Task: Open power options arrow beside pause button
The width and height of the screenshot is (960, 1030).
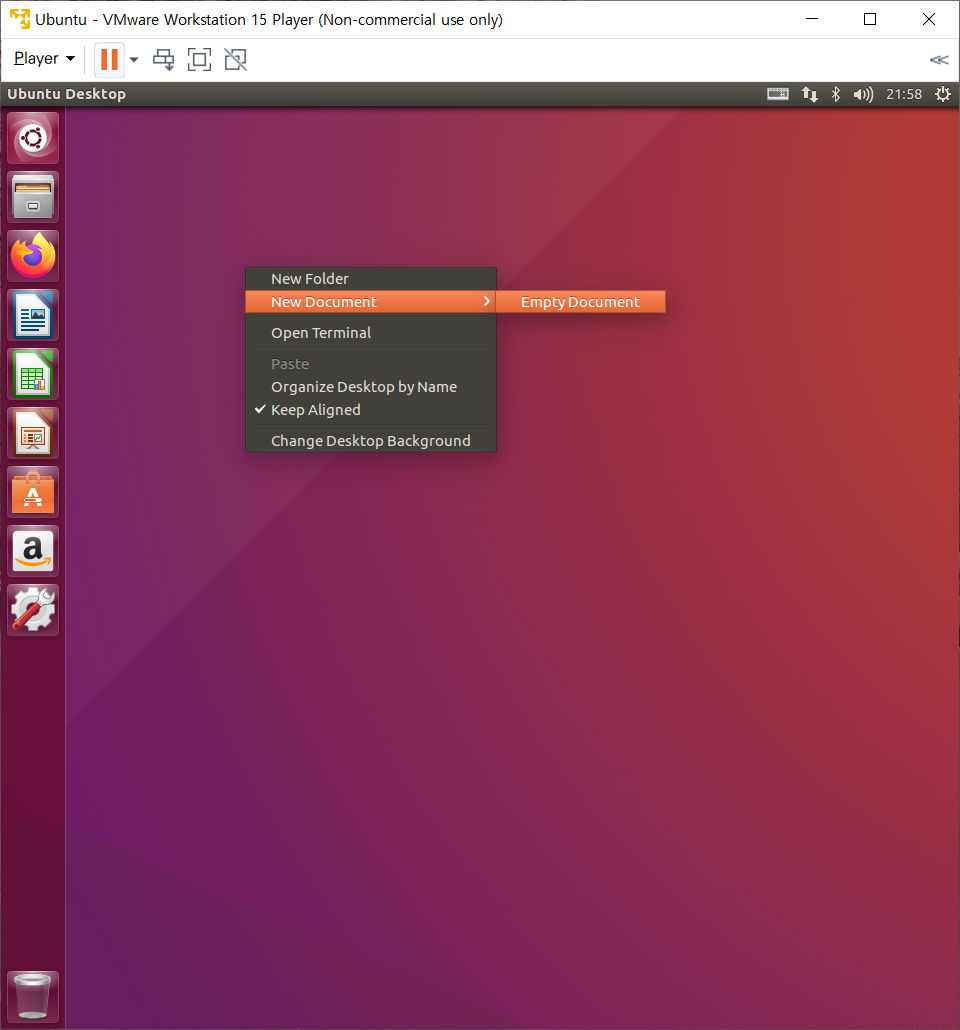Action: [134, 60]
